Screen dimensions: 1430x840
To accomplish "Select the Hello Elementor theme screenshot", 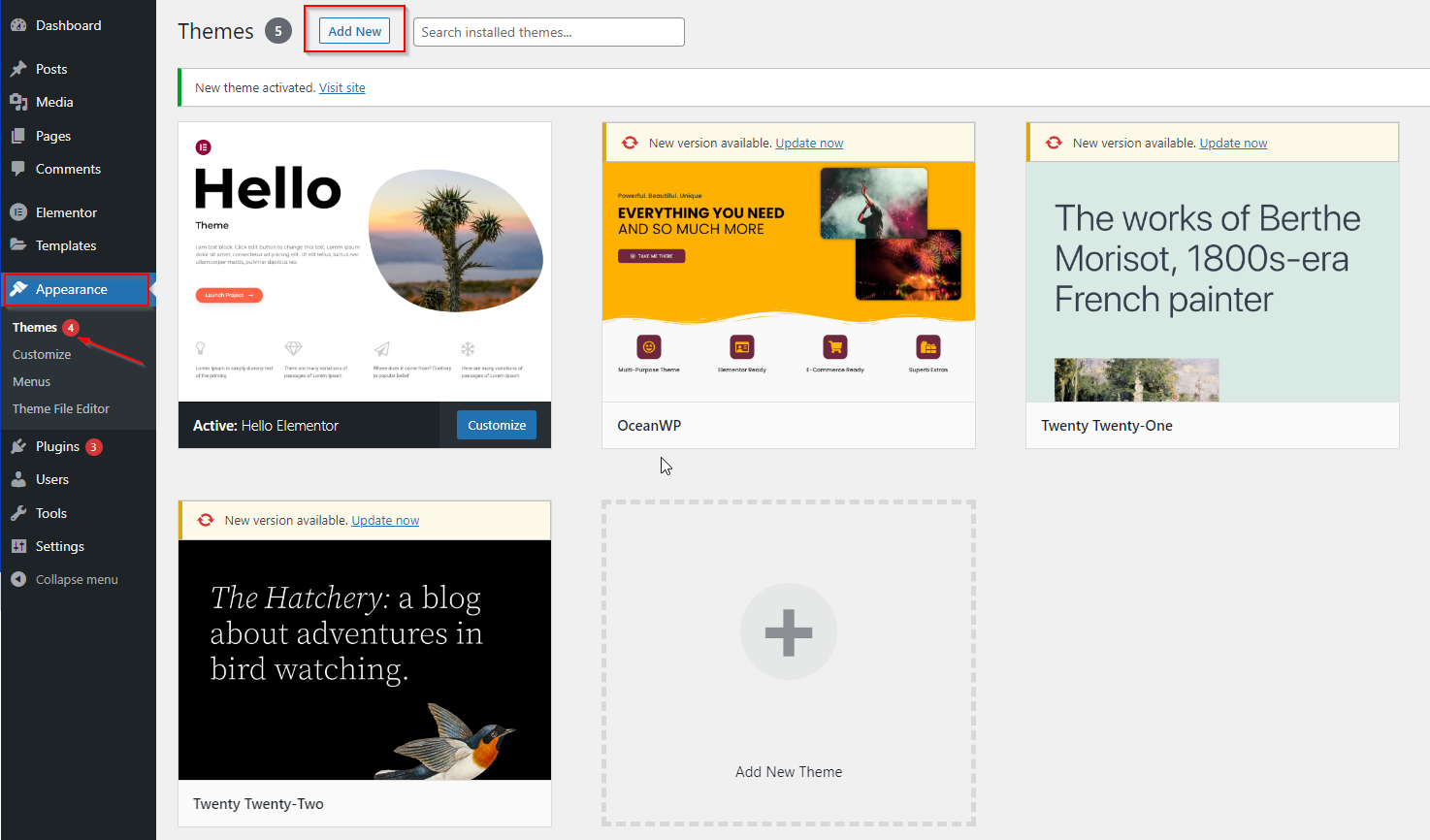I will point(365,262).
